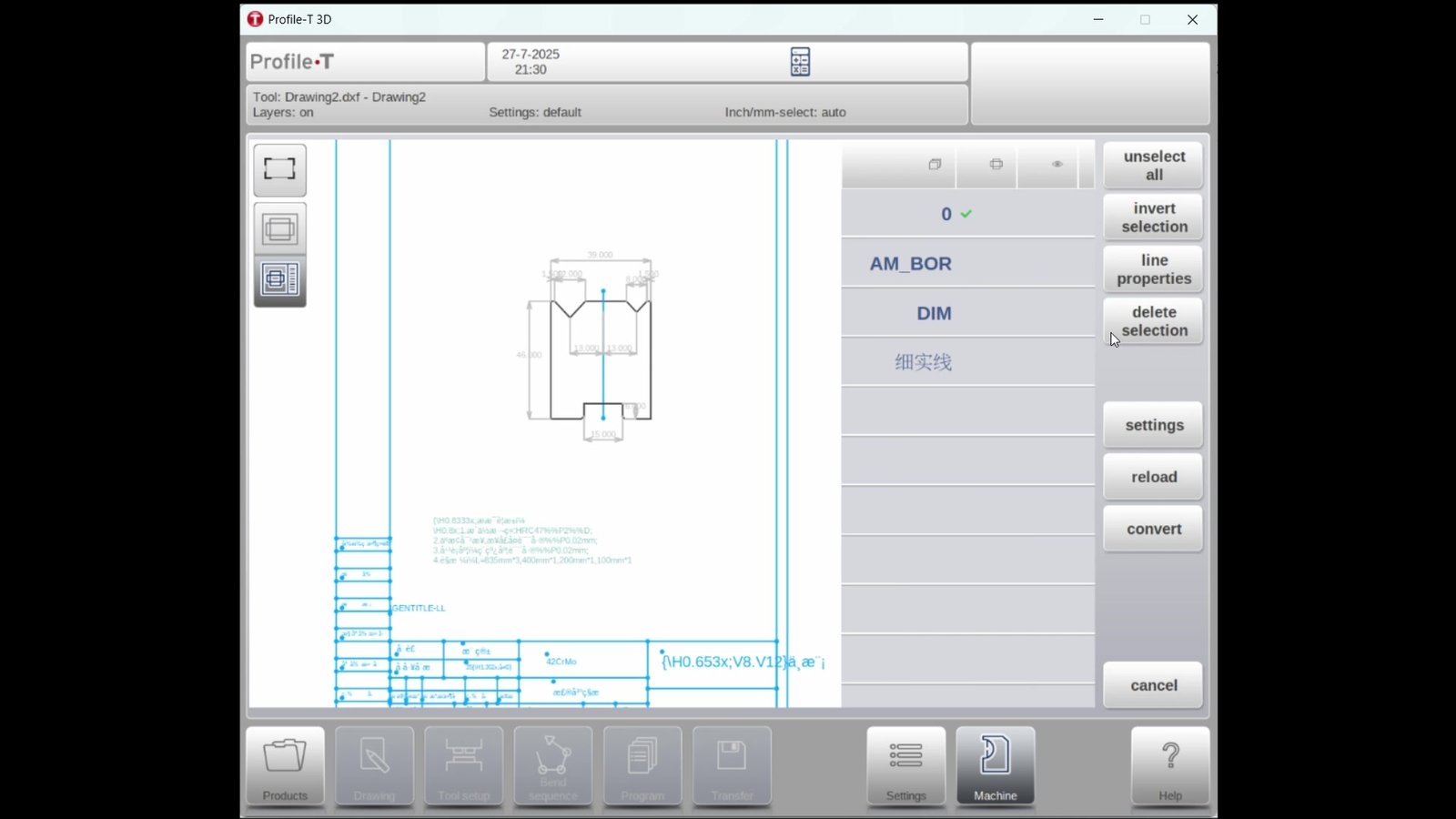Click the Profile-T logo panel
Screen dimensions: 1456x819
coord(365,62)
